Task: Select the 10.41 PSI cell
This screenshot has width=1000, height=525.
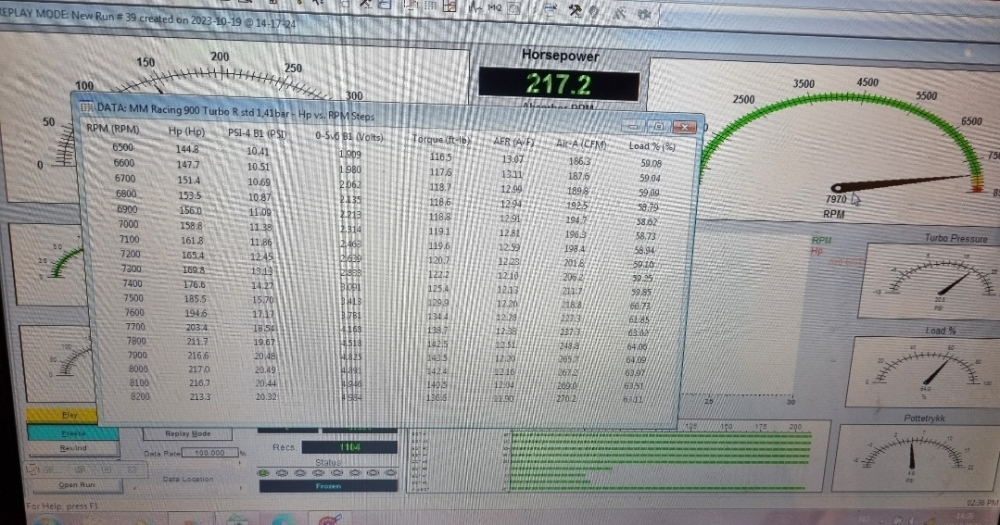Action: click(x=258, y=151)
